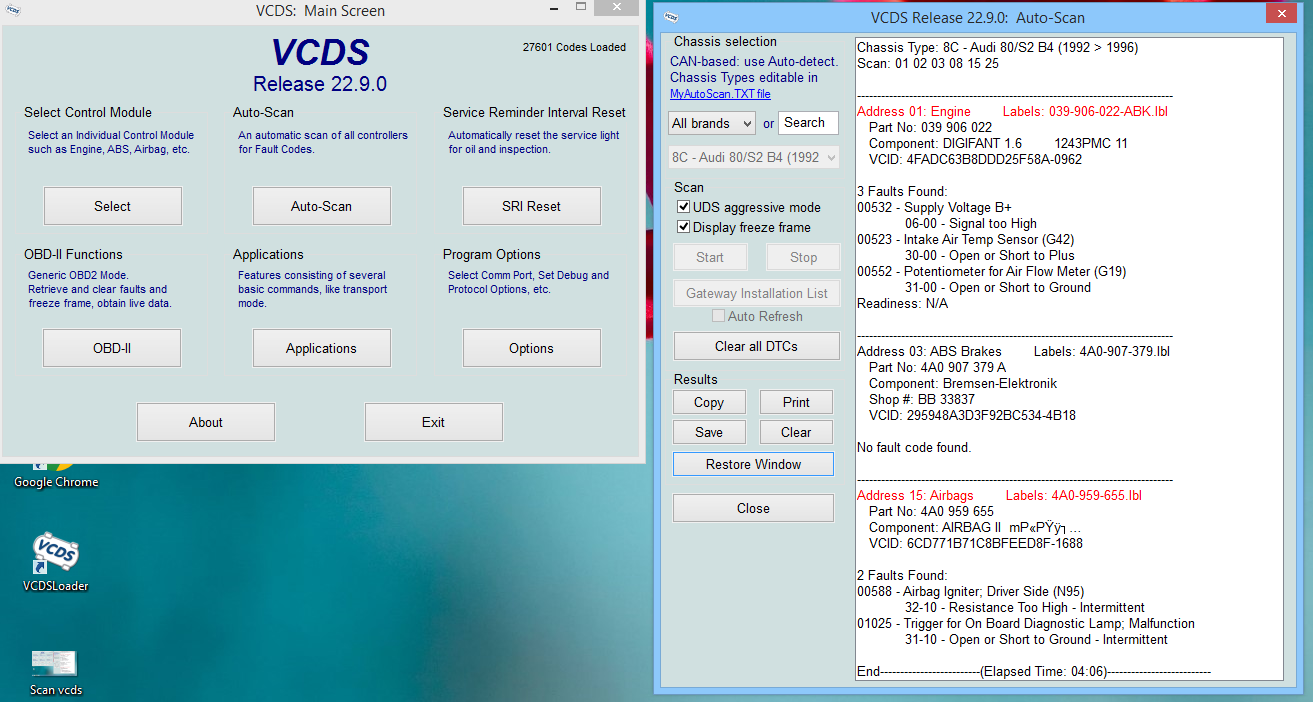Close the Auto-Scan dialog via Close button
The image size is (1313, 702).
pyautogui.click(x=753, y=508)
